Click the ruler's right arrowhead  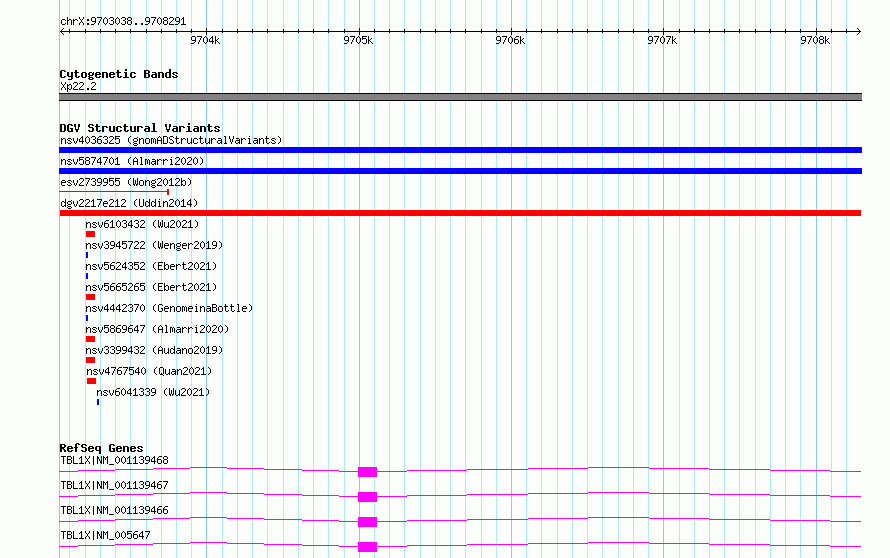click(x=858, y=31)
